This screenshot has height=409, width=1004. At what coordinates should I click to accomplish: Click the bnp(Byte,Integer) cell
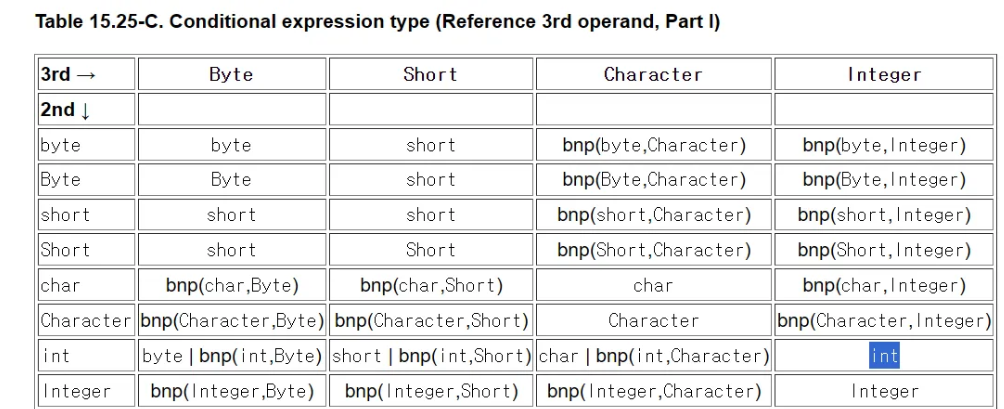coord(884,180)
